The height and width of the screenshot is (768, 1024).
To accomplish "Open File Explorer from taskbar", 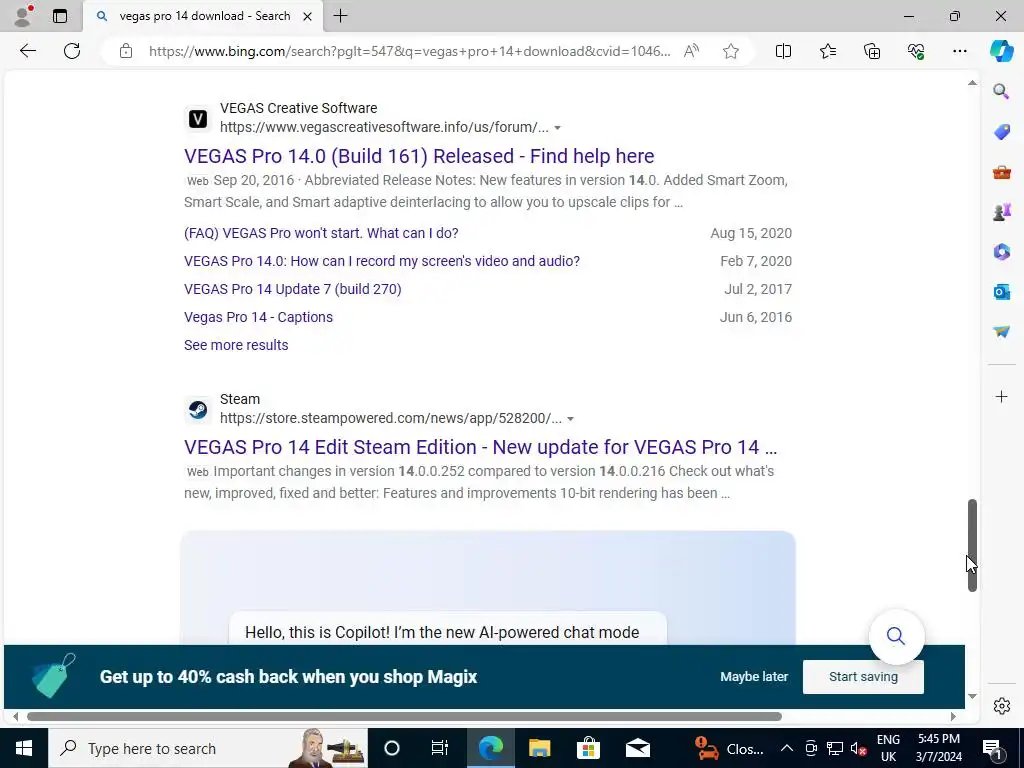I will [539, 748].
